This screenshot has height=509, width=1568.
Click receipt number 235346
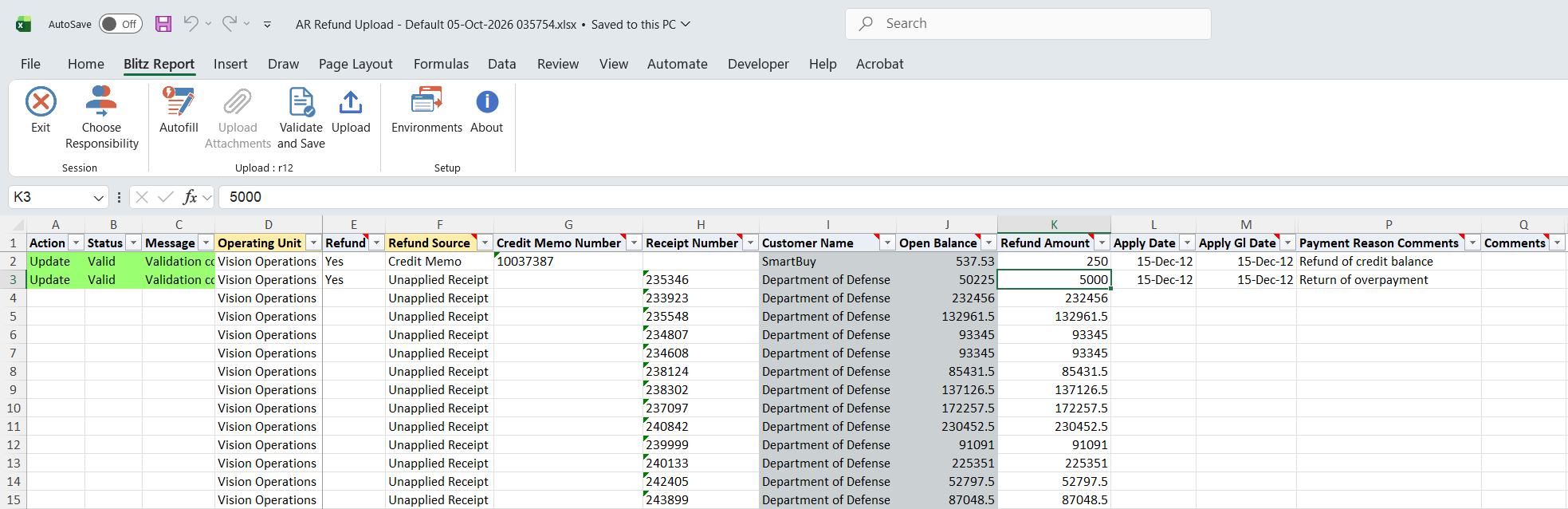(x=701, y=279)
